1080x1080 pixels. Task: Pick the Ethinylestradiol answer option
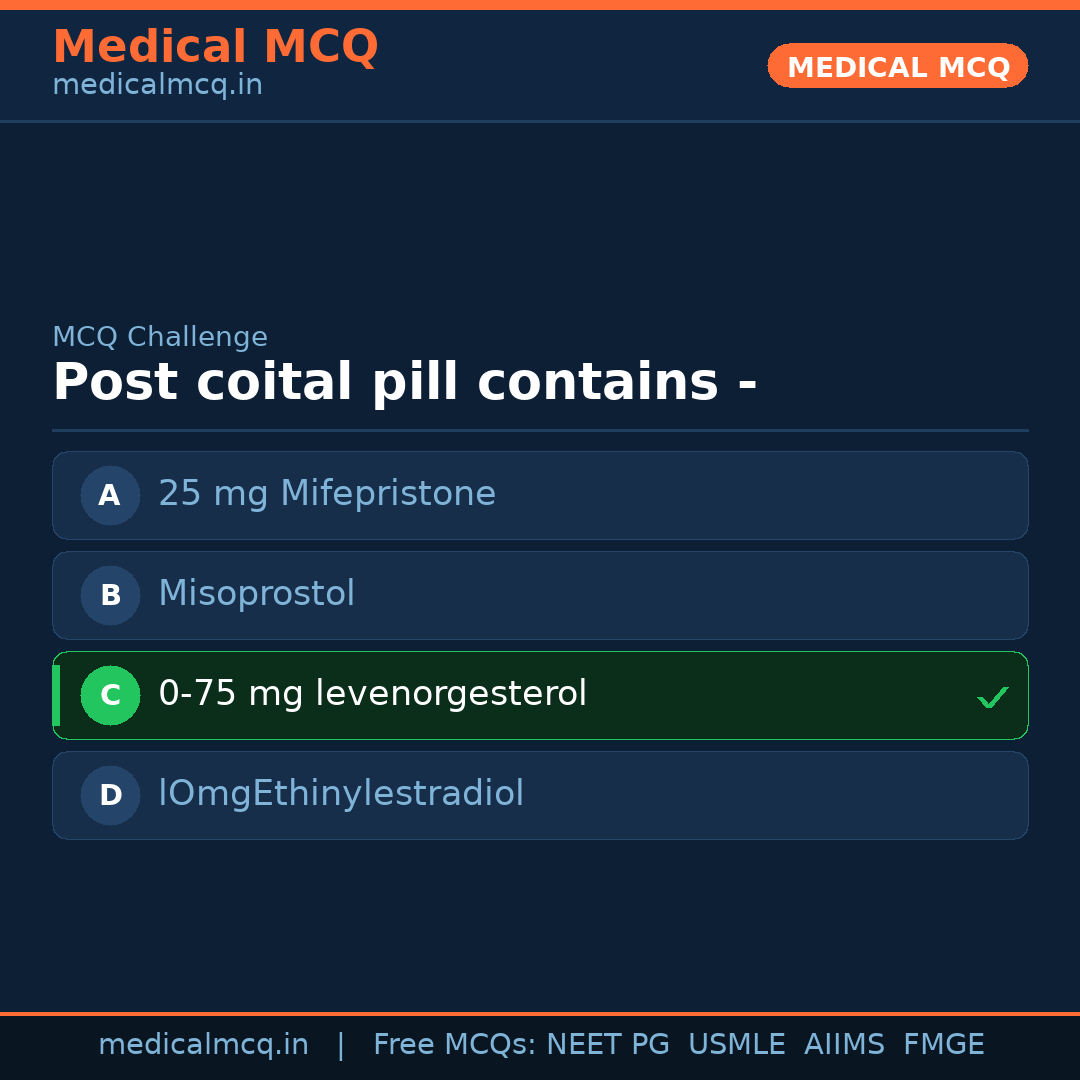click(x=341, y=794)
